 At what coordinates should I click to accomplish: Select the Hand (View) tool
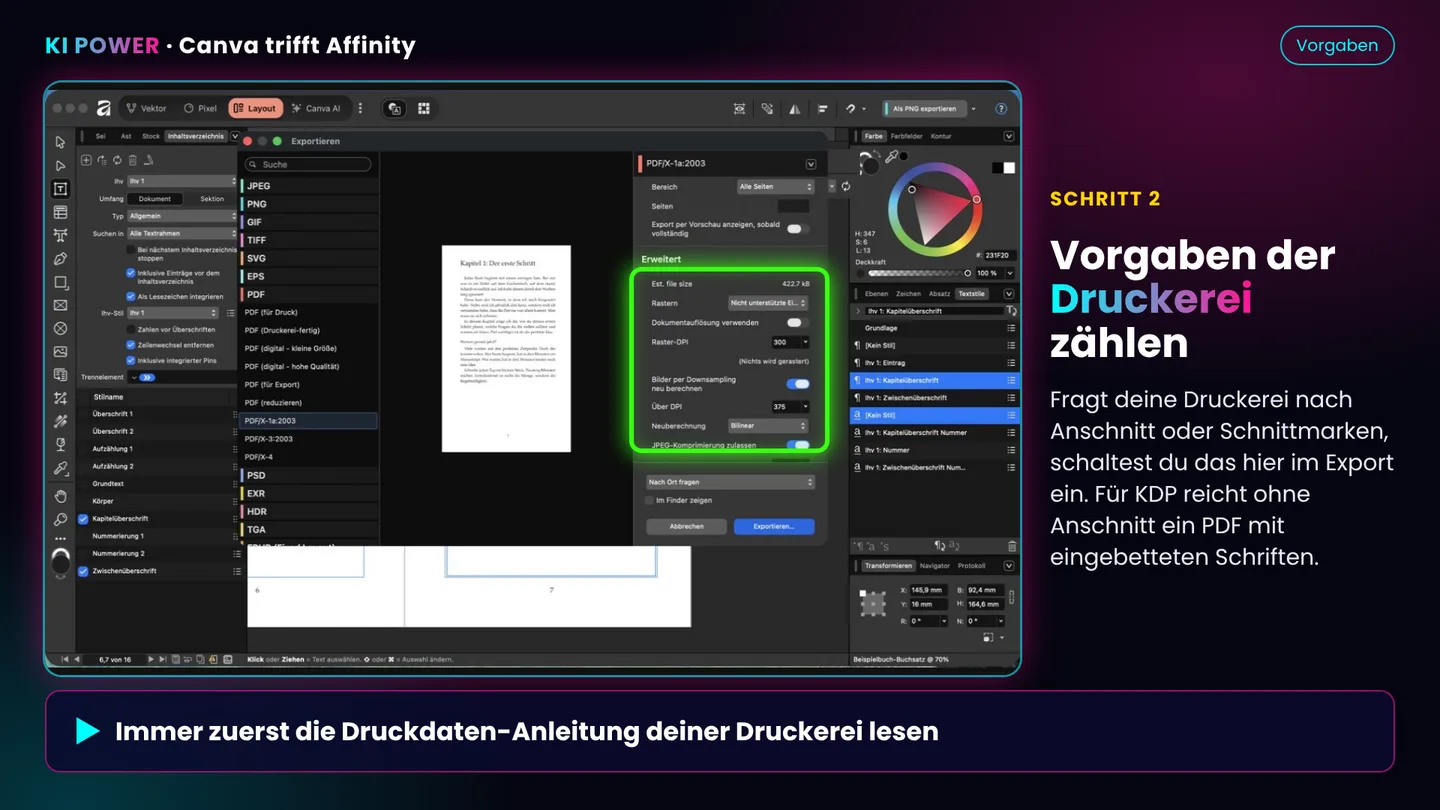(61, 496)
